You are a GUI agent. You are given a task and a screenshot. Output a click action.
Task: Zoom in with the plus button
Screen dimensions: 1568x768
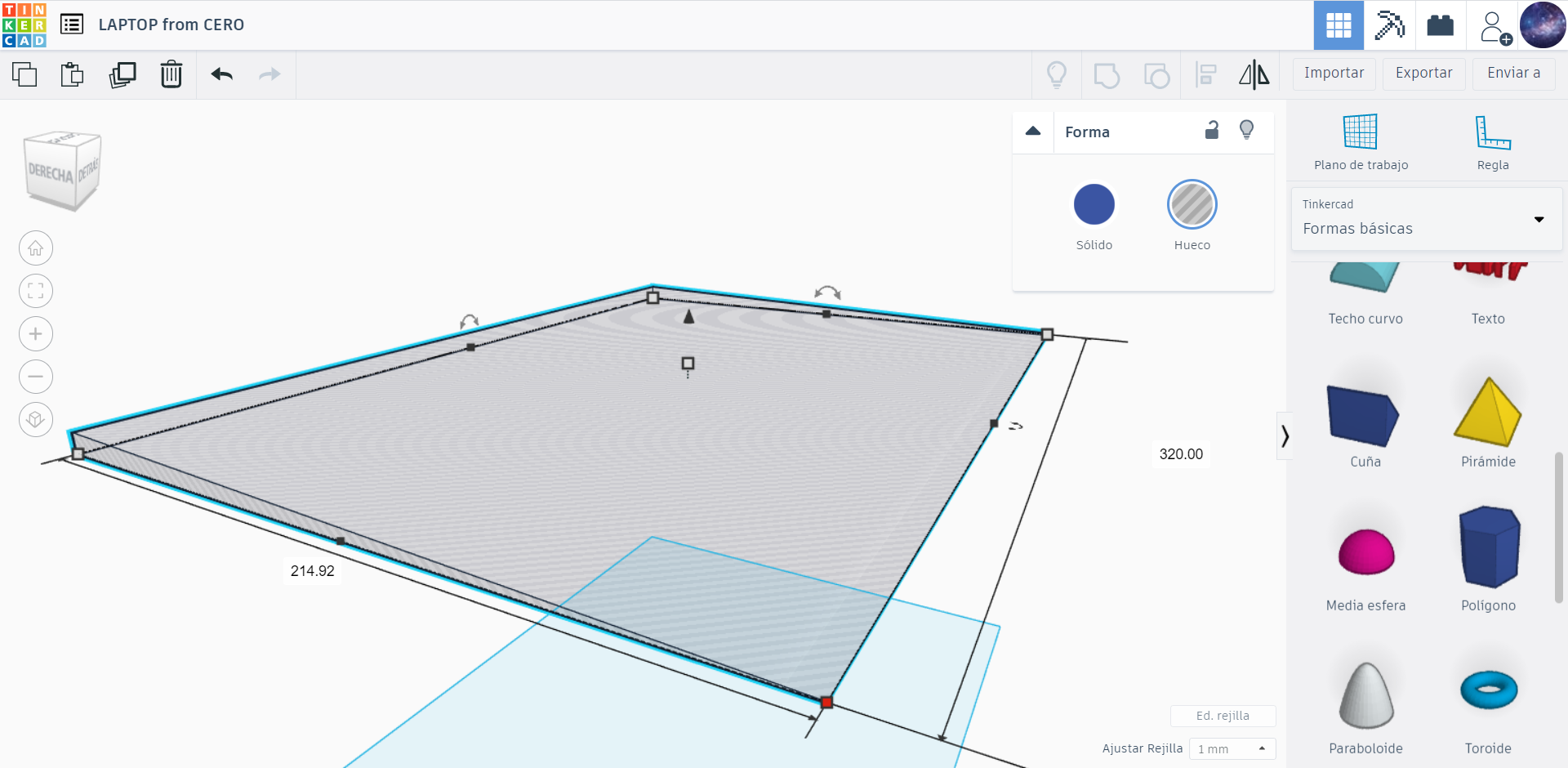(x=36, y=334)
